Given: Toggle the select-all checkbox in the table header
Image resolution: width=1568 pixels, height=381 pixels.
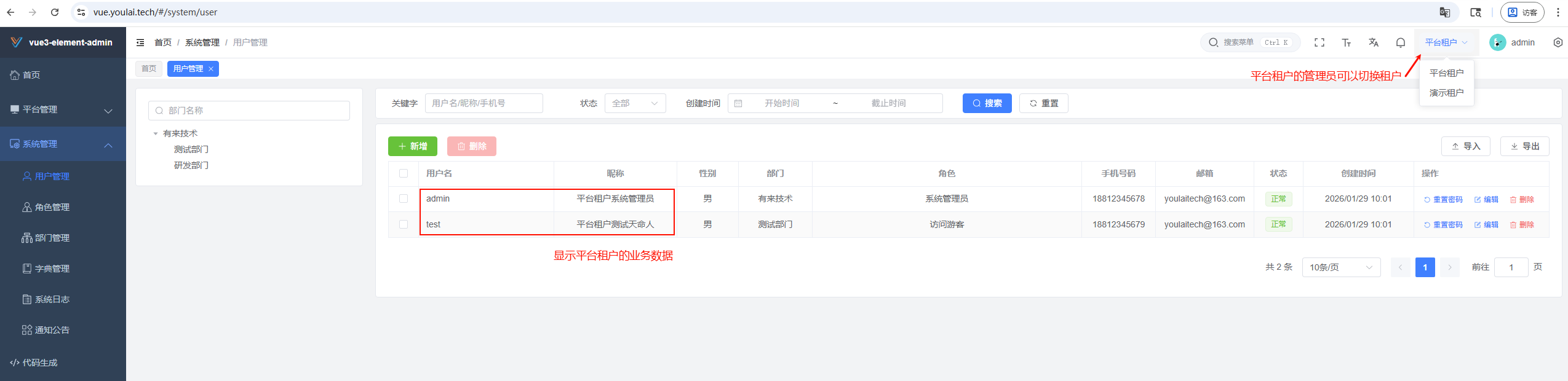Looking at the screenshot, I should tap(404, 173).
